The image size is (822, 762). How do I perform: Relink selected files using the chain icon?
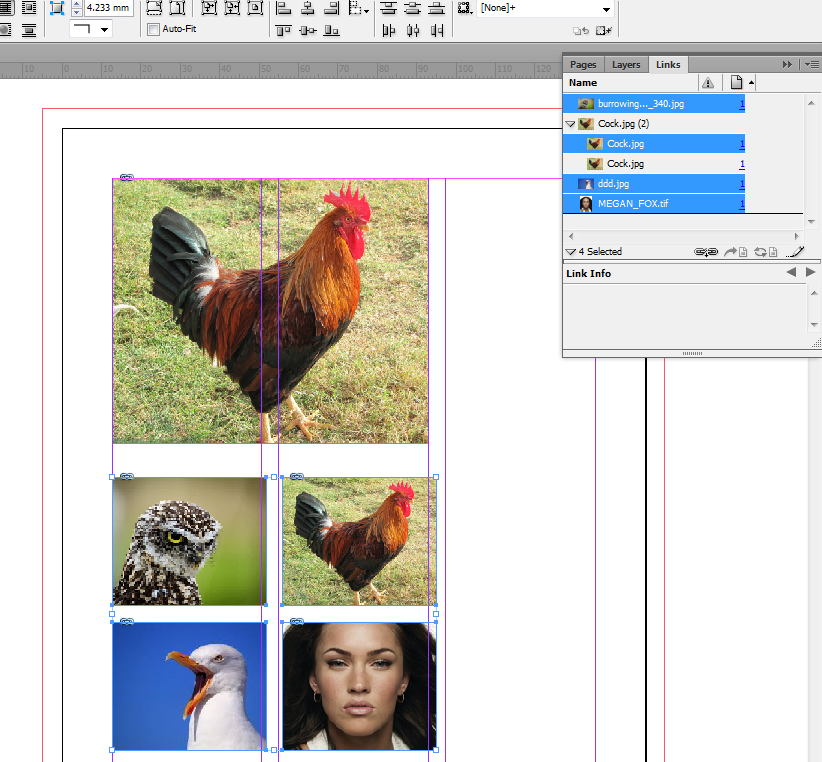705,251
